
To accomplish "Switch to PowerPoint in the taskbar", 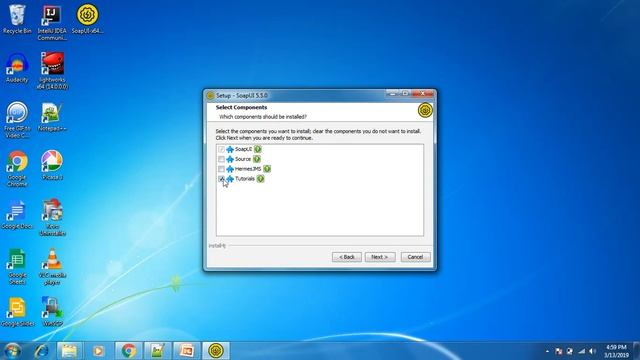I will [x=187, y=351].
